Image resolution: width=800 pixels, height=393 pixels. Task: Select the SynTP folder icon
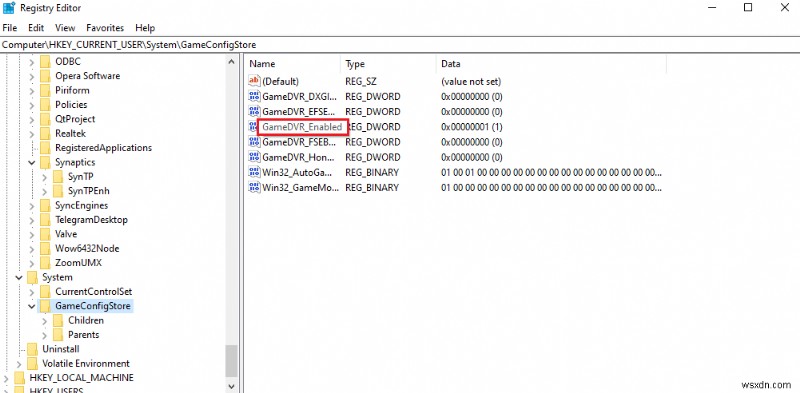[59, 177]
